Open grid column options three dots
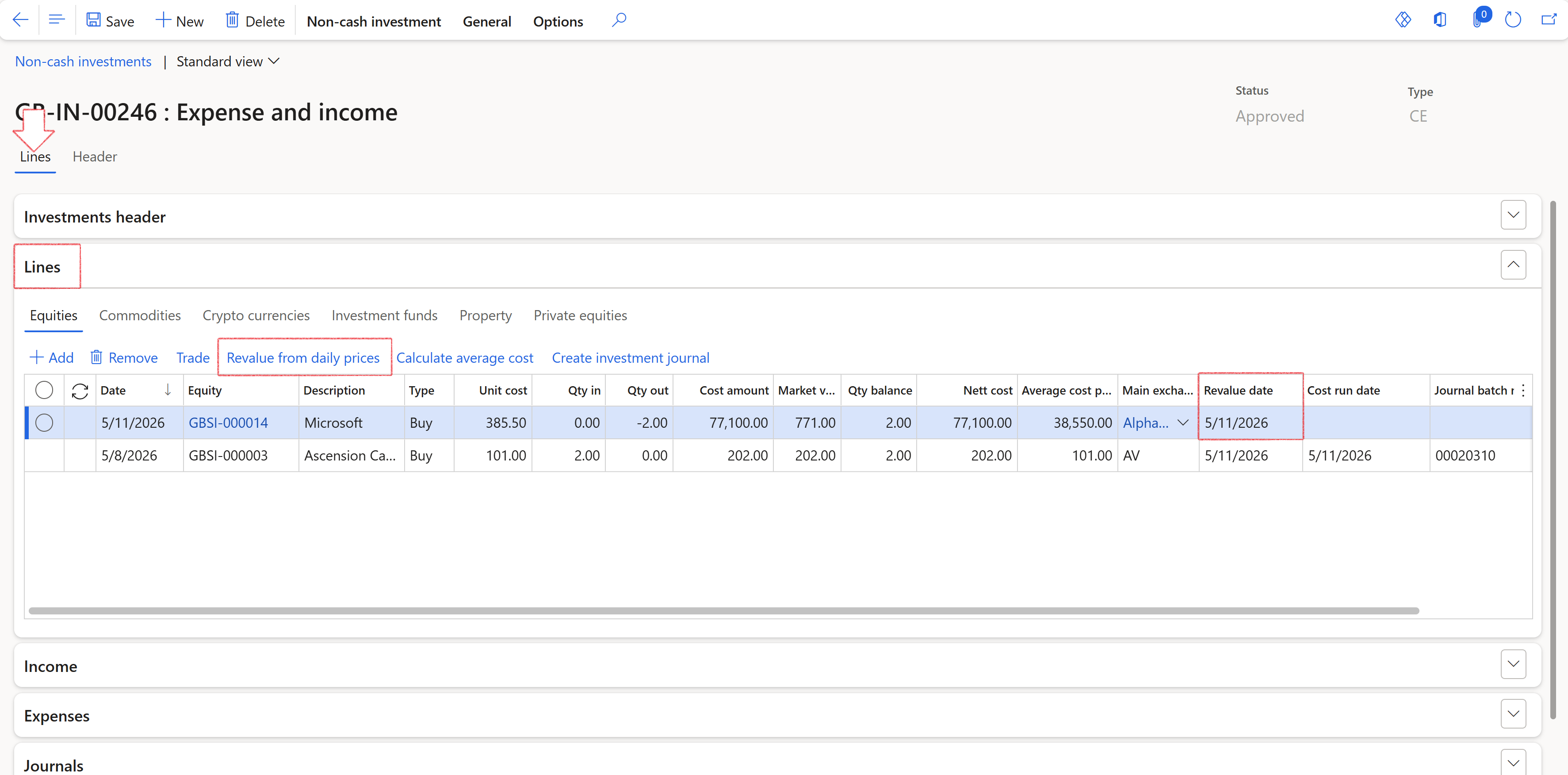 point(1523,391)
